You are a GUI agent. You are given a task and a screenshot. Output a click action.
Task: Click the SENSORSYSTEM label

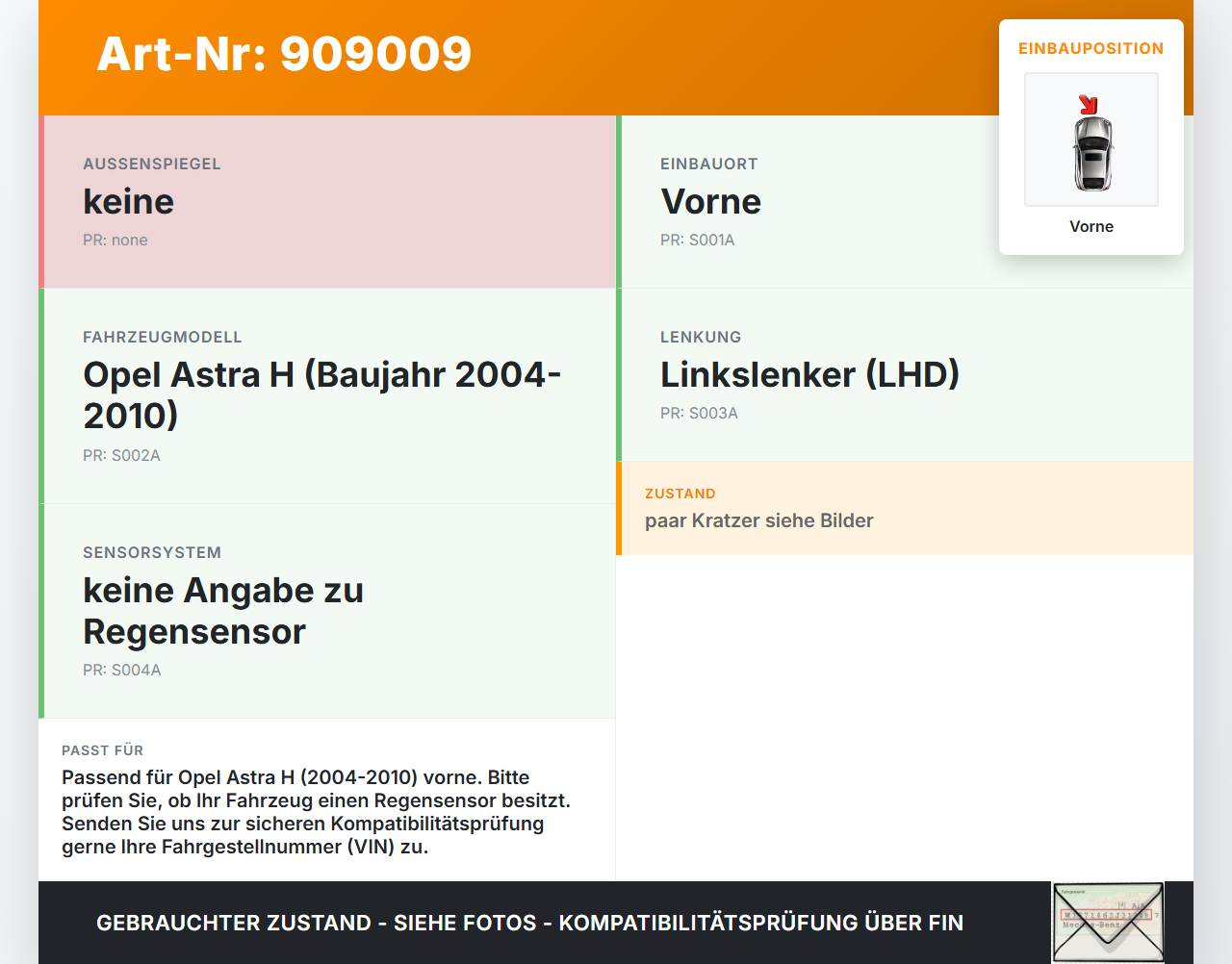(x=152, y=552)
